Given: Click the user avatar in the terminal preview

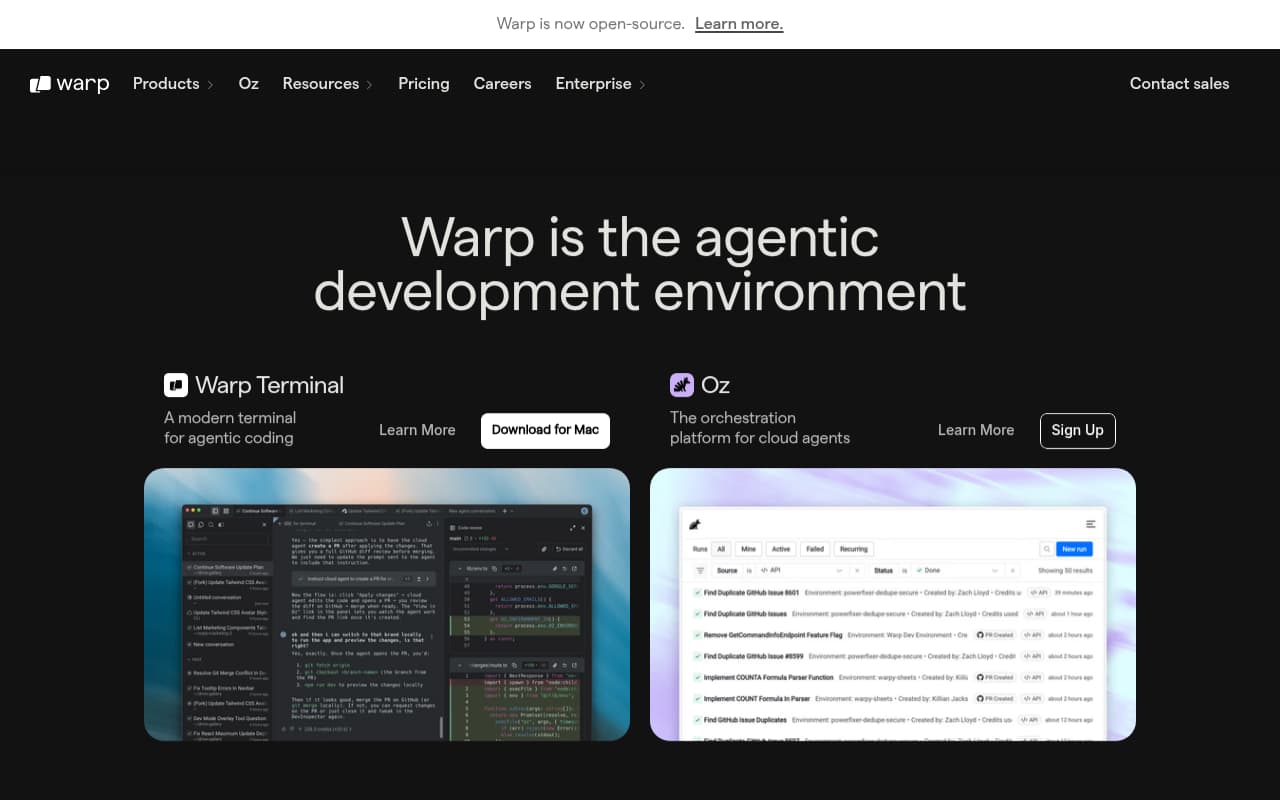Looking at the screenshot, I should (585, 511).
